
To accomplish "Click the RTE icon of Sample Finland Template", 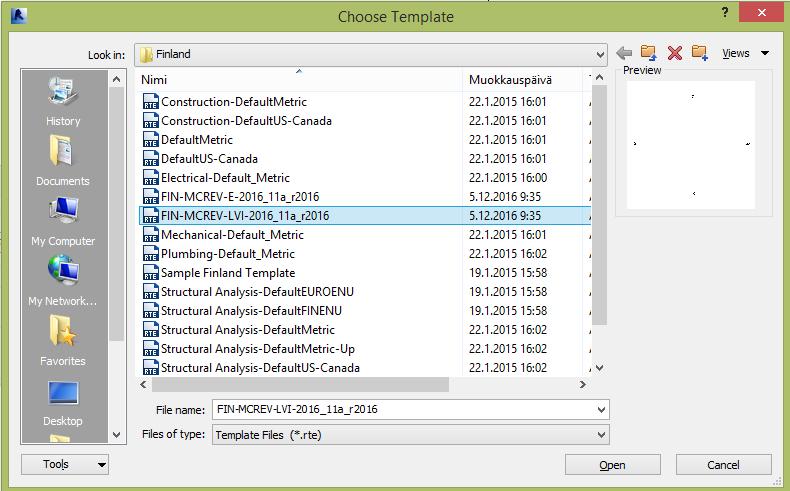I will 151,272.
